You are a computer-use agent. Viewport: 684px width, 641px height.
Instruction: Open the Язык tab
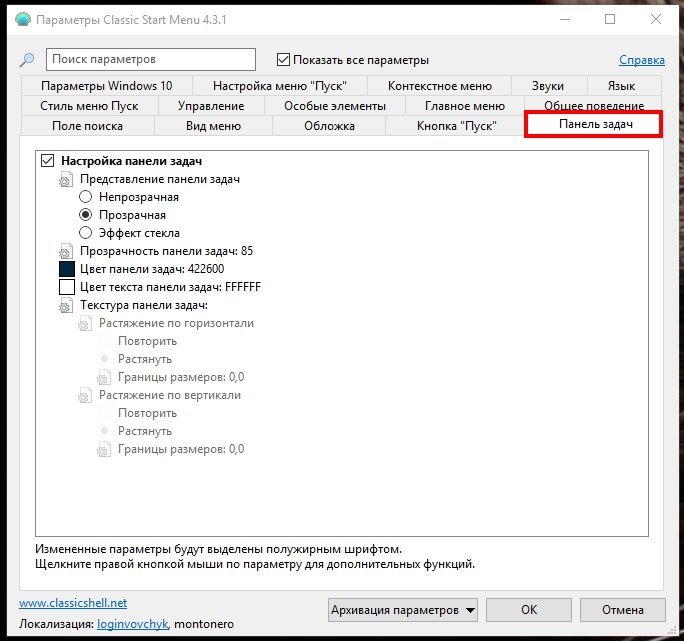point(622,86)
